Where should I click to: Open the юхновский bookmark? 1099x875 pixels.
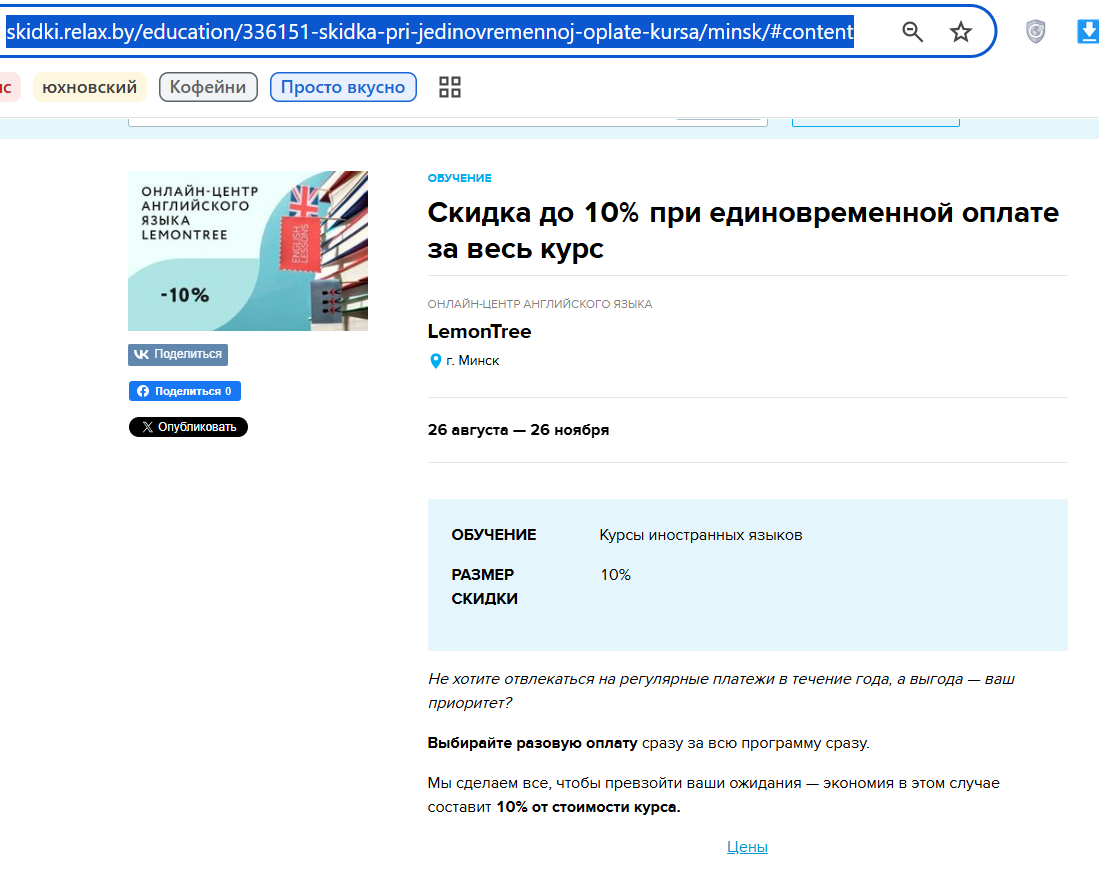click(90, 87)
